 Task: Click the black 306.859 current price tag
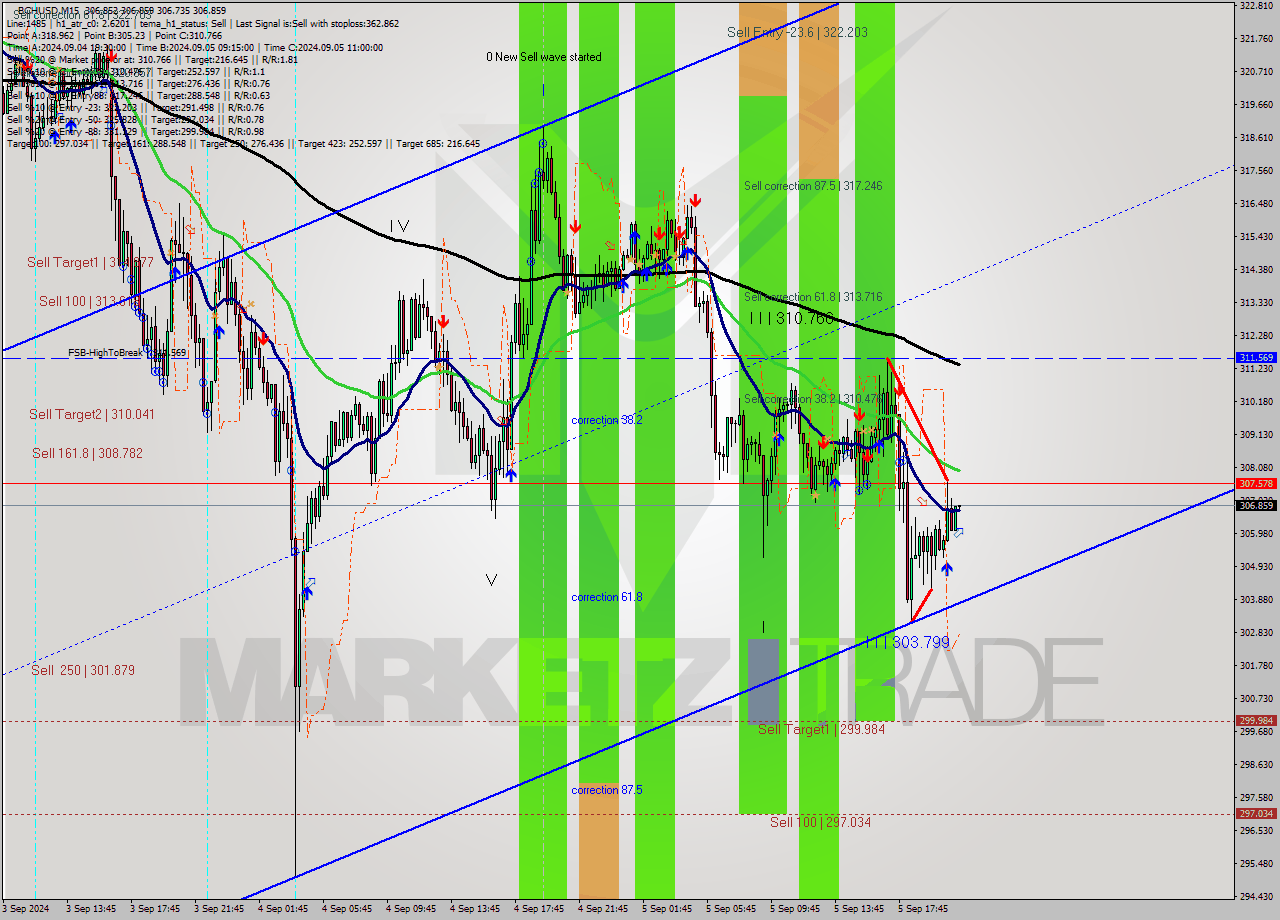(x=1256, y=505)
